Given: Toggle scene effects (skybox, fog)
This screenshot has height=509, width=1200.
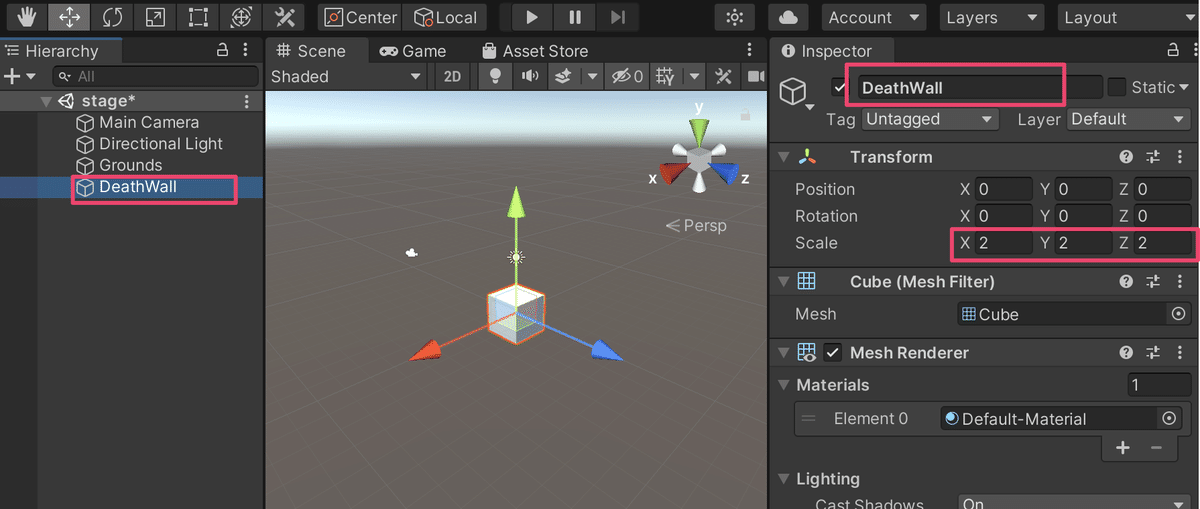Looking at the screenshot, I should pyautogui.click(x=564, y=76).
